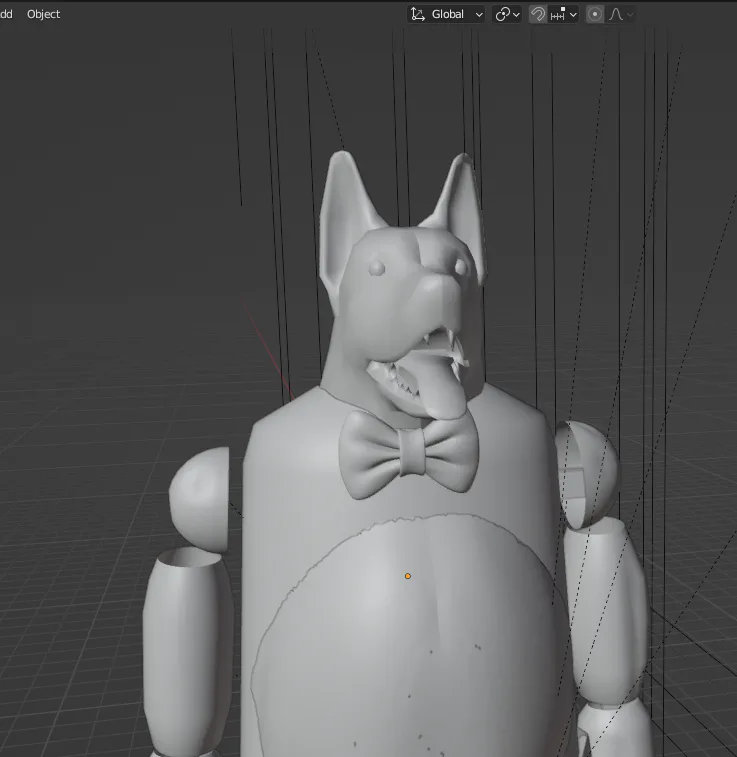The width and height of the screenshot is (737, 757).
Task: Open the proportional editing falloff dropdown
Action: (x=621, y=14)
